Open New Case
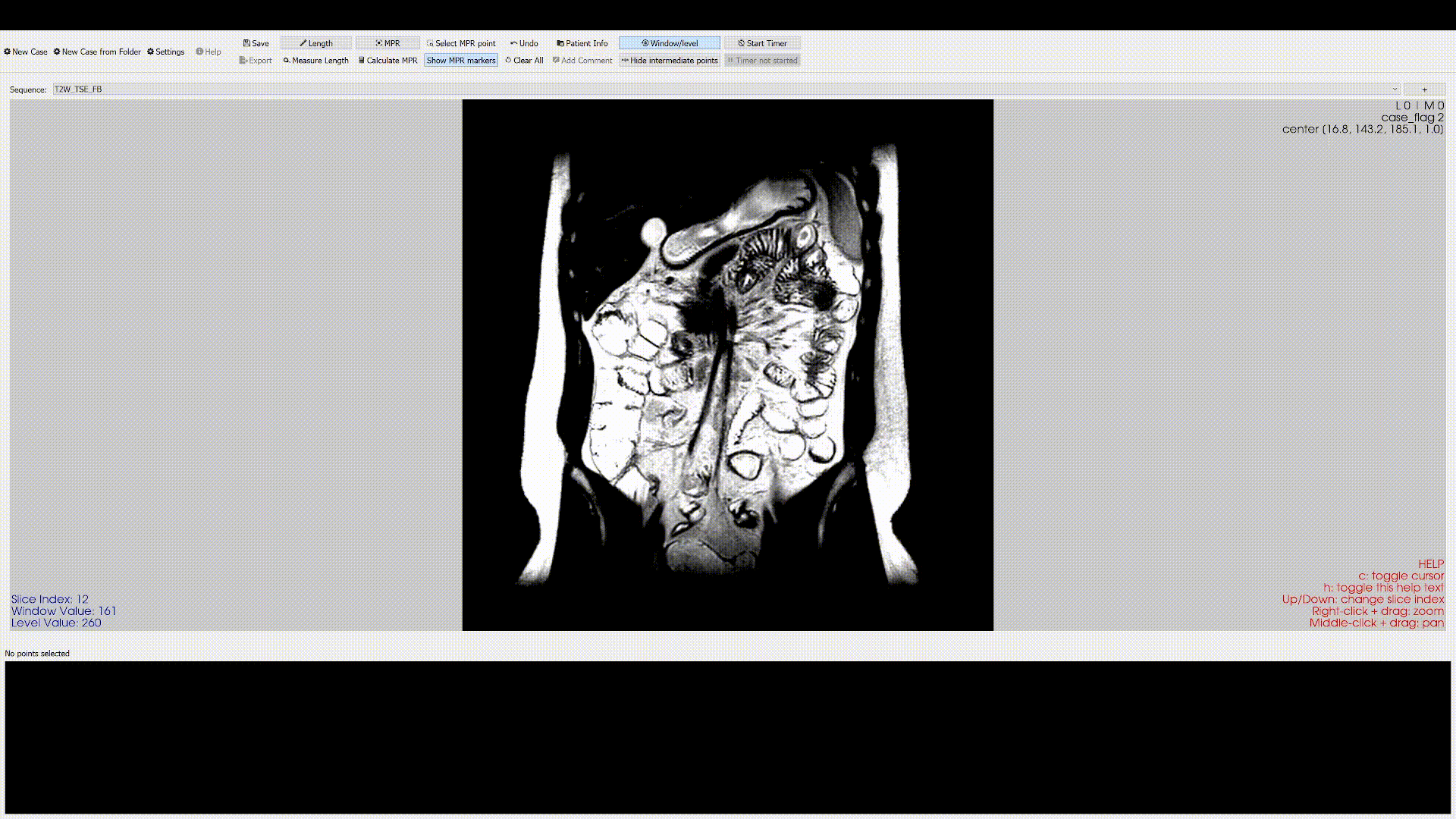Viewport: 1456px width, 819px height. [26, 52]
